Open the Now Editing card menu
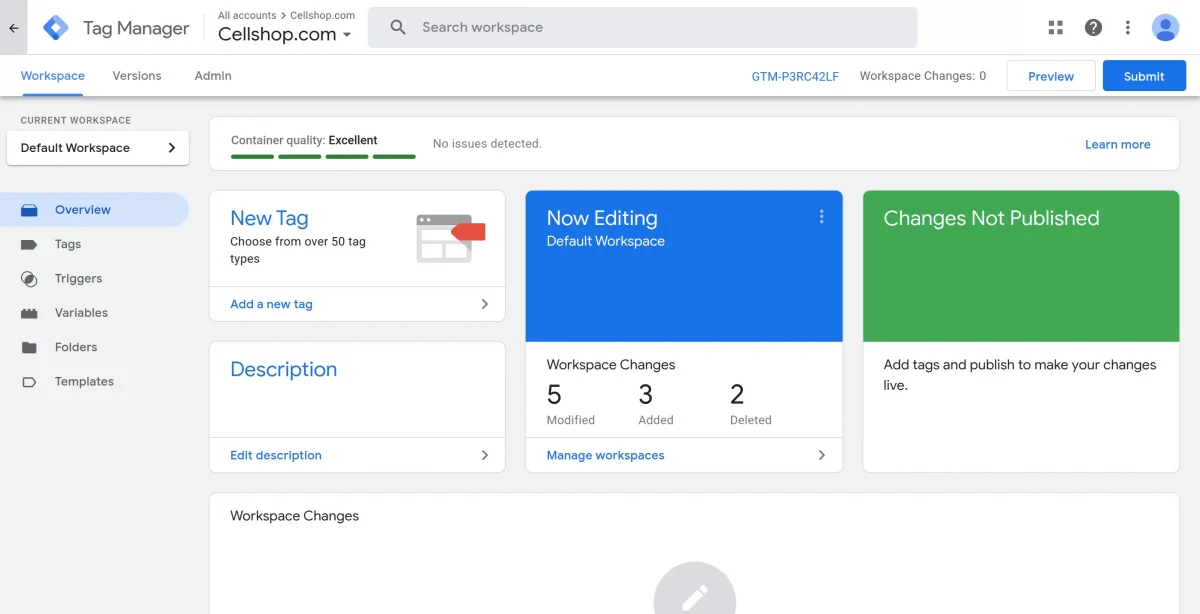This screenshot has width=1200, height=614. (821, 216)
